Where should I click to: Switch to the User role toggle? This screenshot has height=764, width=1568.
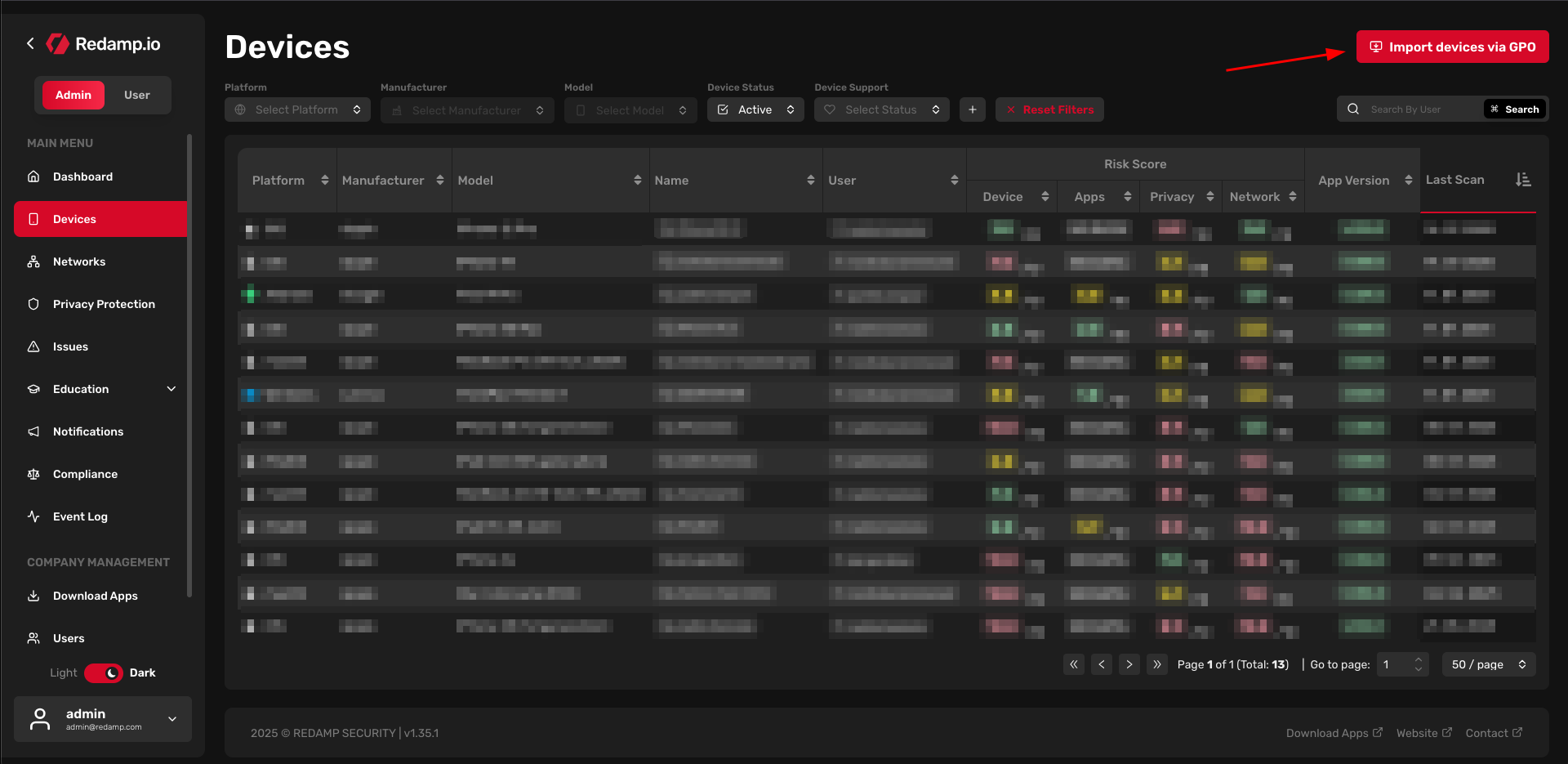pyautogui.click(x=136, y=95)
